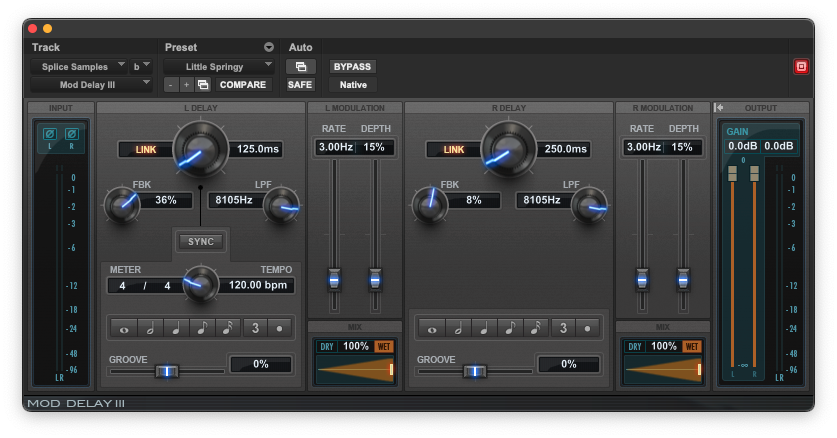Toggle the L Delay LINK button
The width and height of the screenshot is (837, 438).
click(145, 150)
